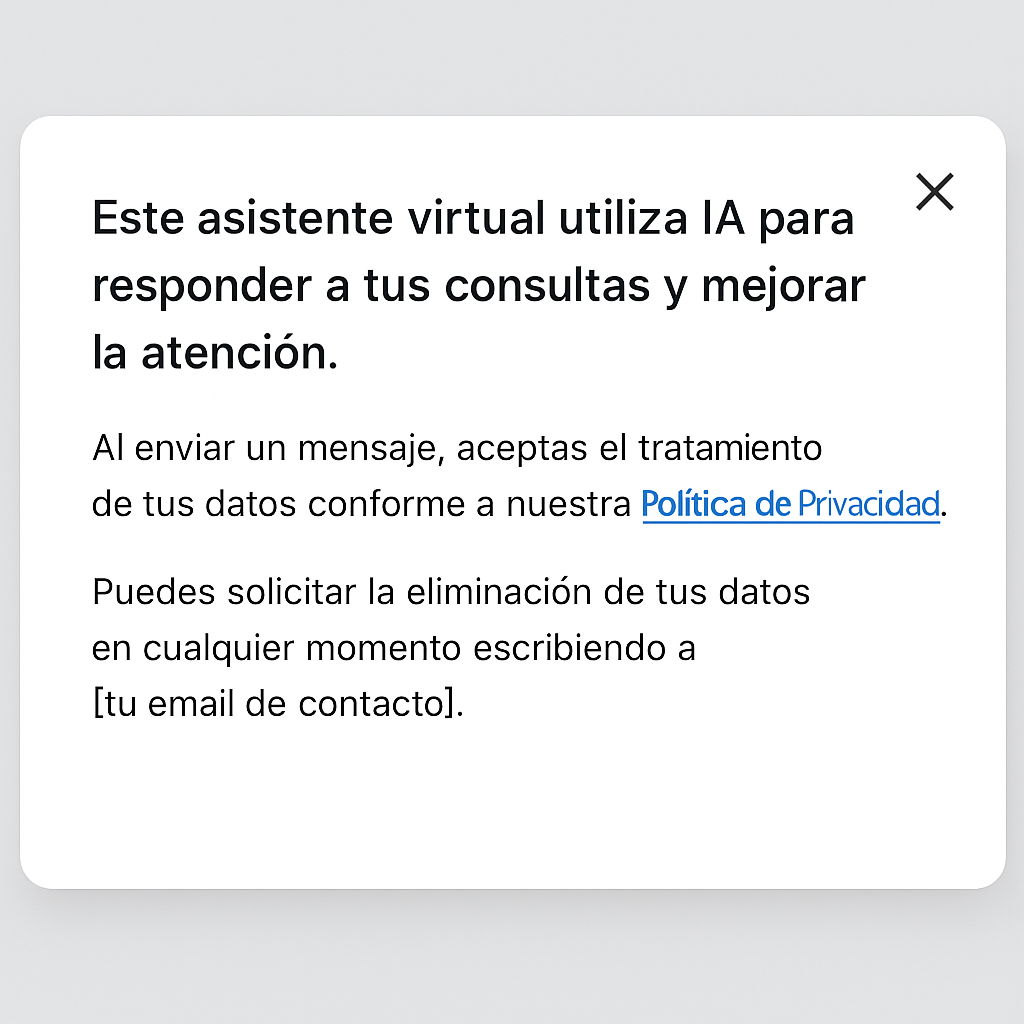The image size is (1024, 1024).
Task: Select the word "Privacidad" in the underlined link
Action: coord(869,504)
